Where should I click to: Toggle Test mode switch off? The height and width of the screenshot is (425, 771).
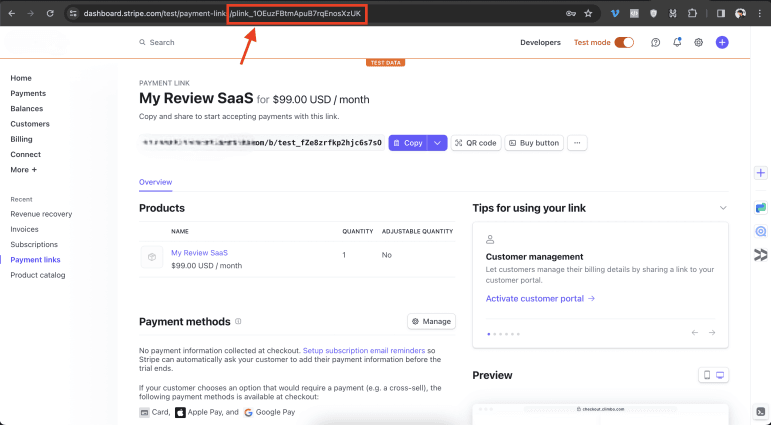[624, 43]
